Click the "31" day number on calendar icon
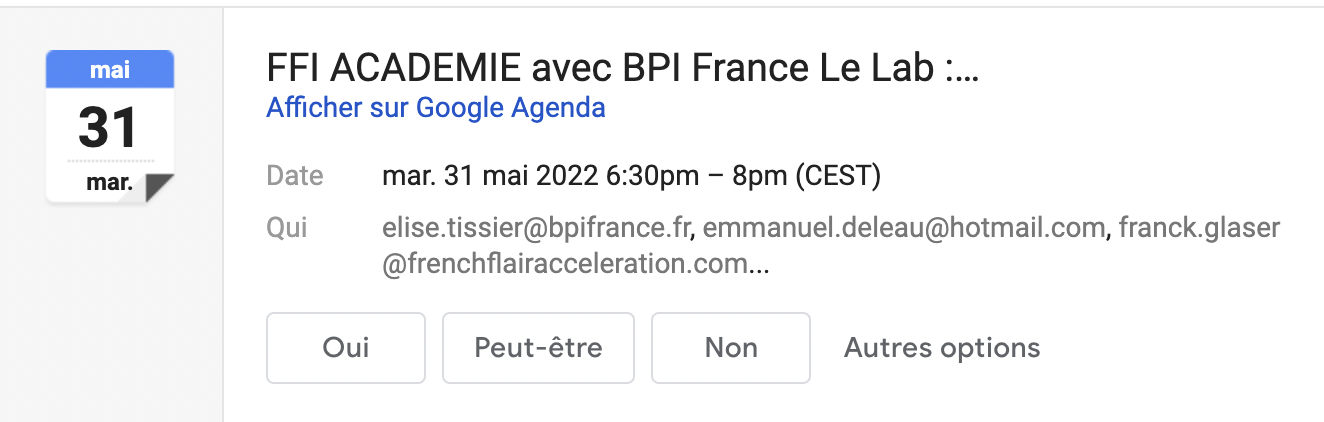The image size is (1324, 422). pyautogui.click(x=108, y=127)
